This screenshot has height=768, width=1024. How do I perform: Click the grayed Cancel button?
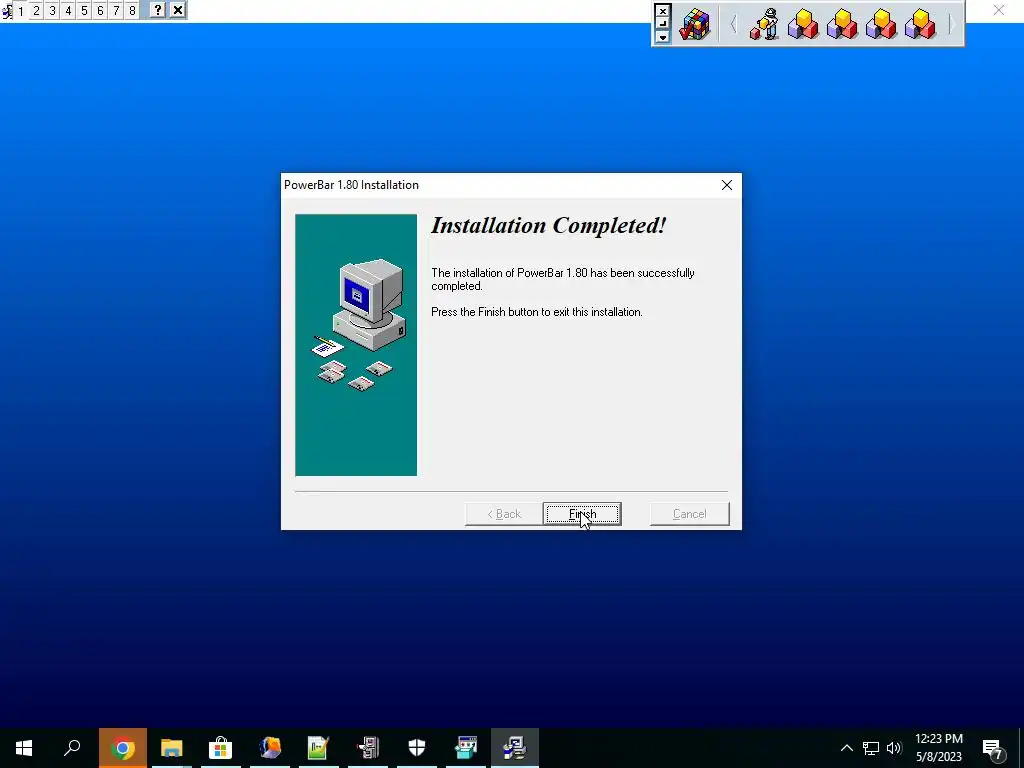point(690,514)
